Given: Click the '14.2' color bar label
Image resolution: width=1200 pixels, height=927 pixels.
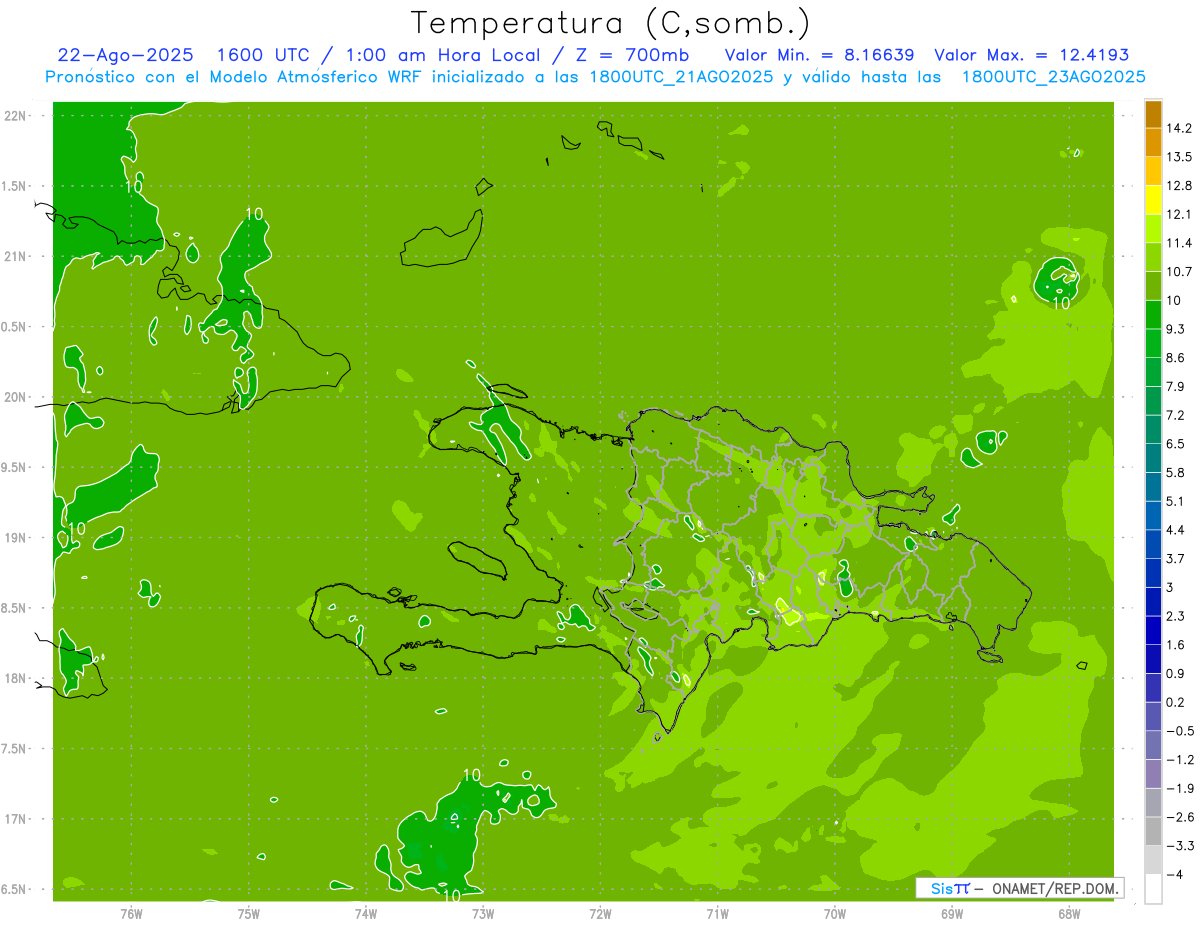Looking at the screenshot, I should [1179, 128].
